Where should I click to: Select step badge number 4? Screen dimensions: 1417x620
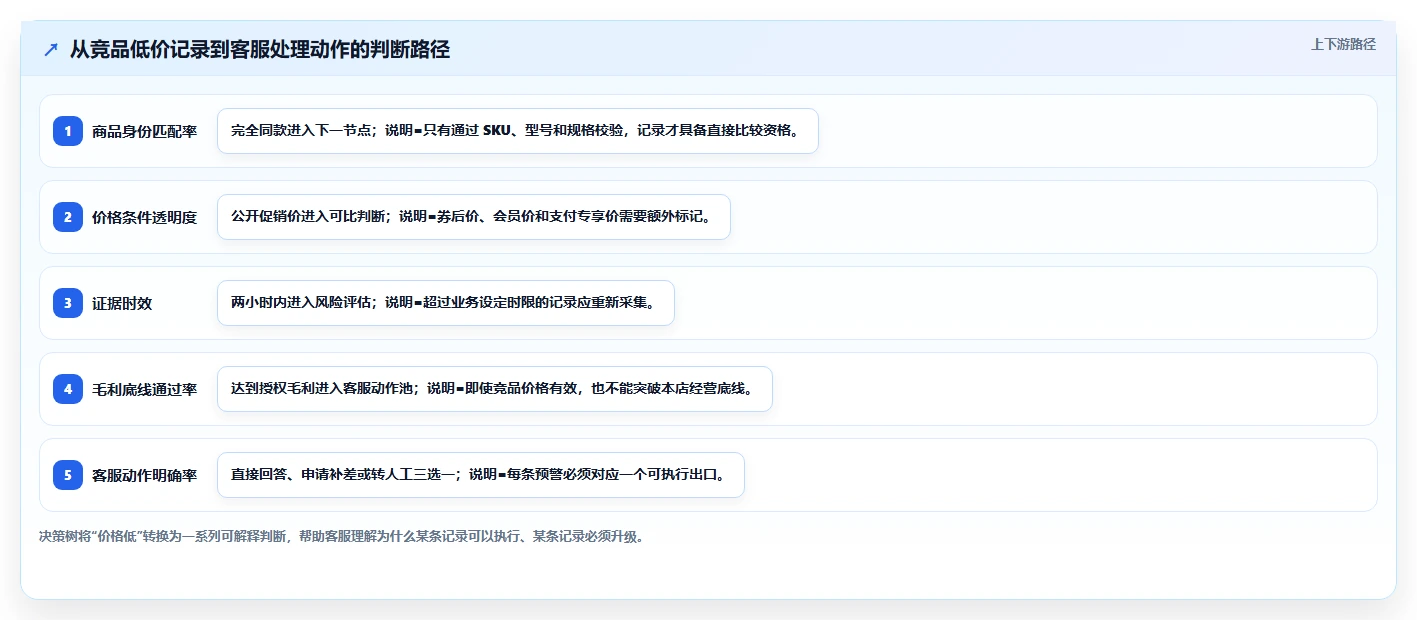pyautogui.click(x=68, y=388)
